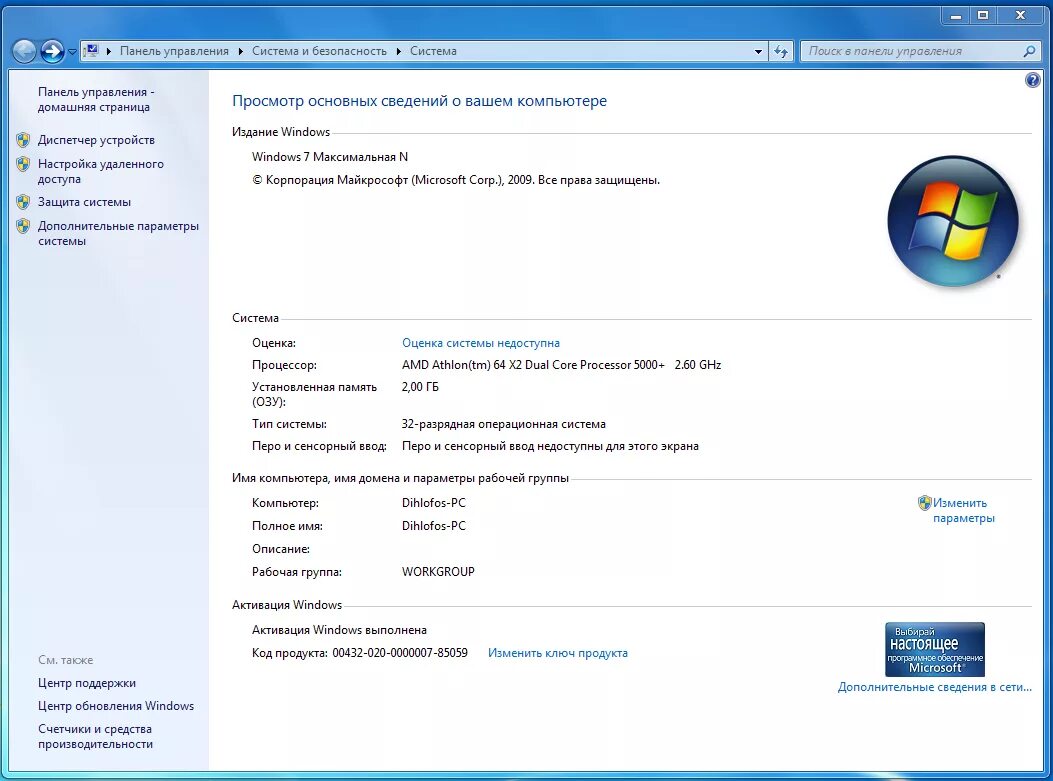Click Изменить ключ продукта link
This screenshot has width=1053, height=781.
pos(558,653)
